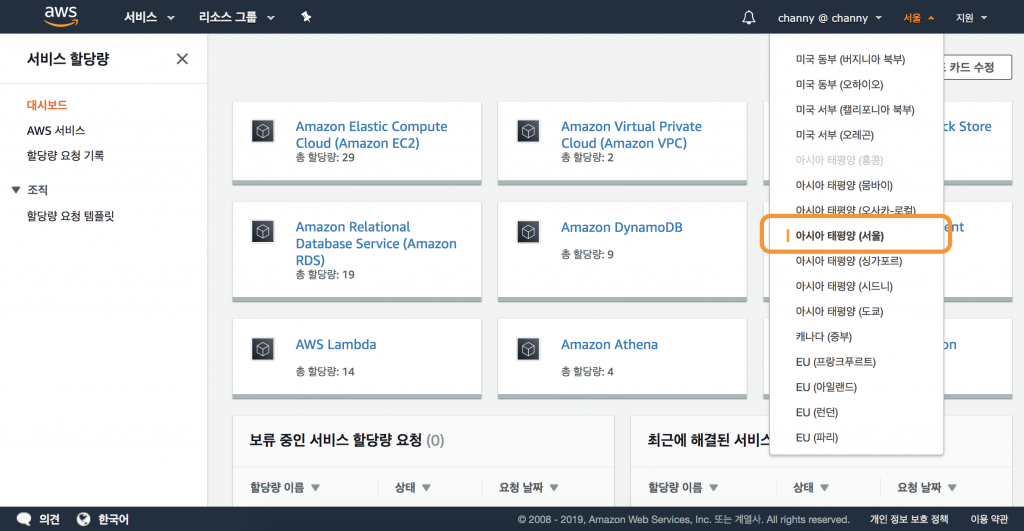
Task: Click the AWS logo home icon
Action: click(x=61, y=16)
